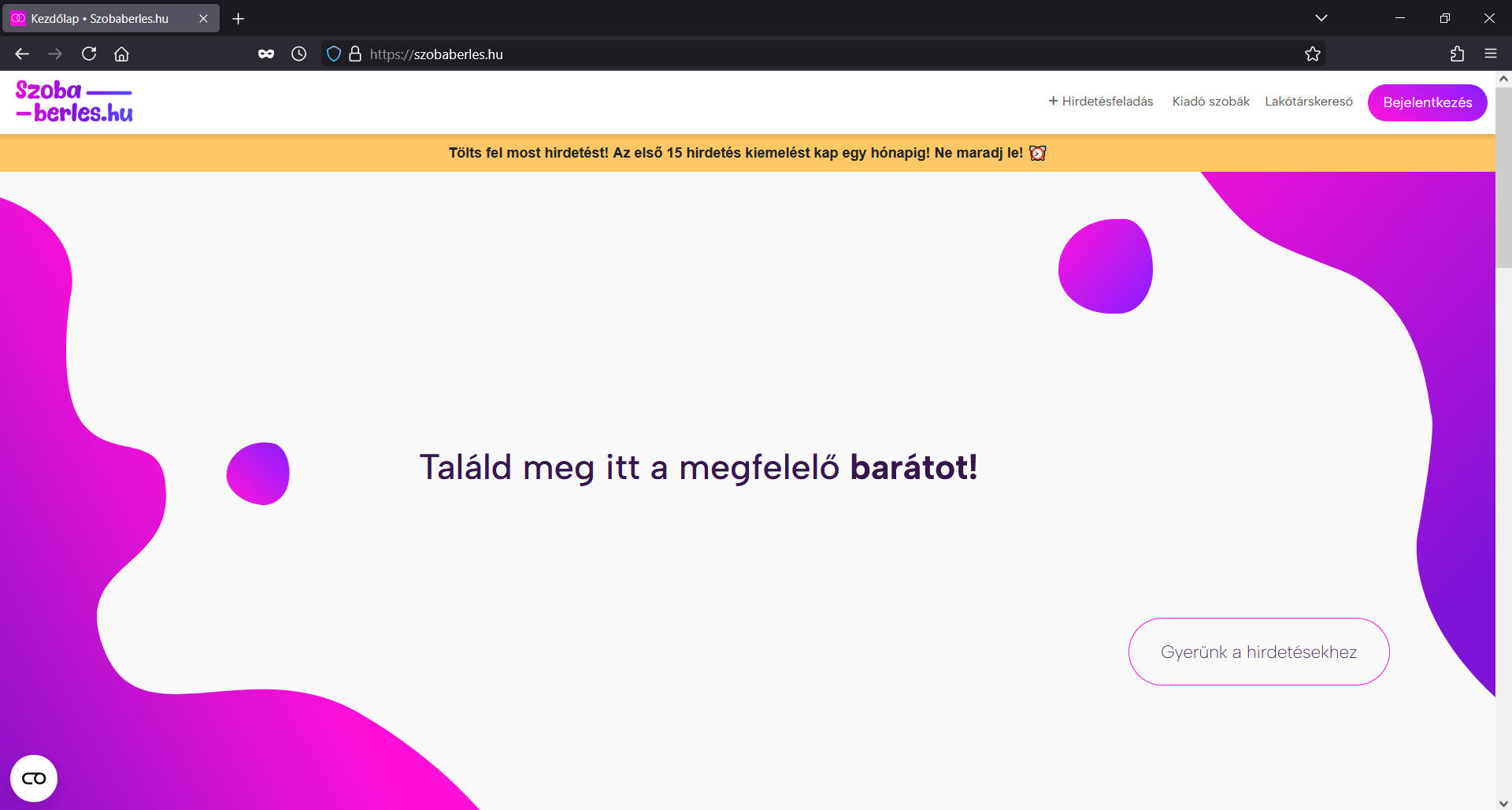Open the private browsing mask icon
The height and width of the screenshot is (810, 1512).
[x=266, y=54]
